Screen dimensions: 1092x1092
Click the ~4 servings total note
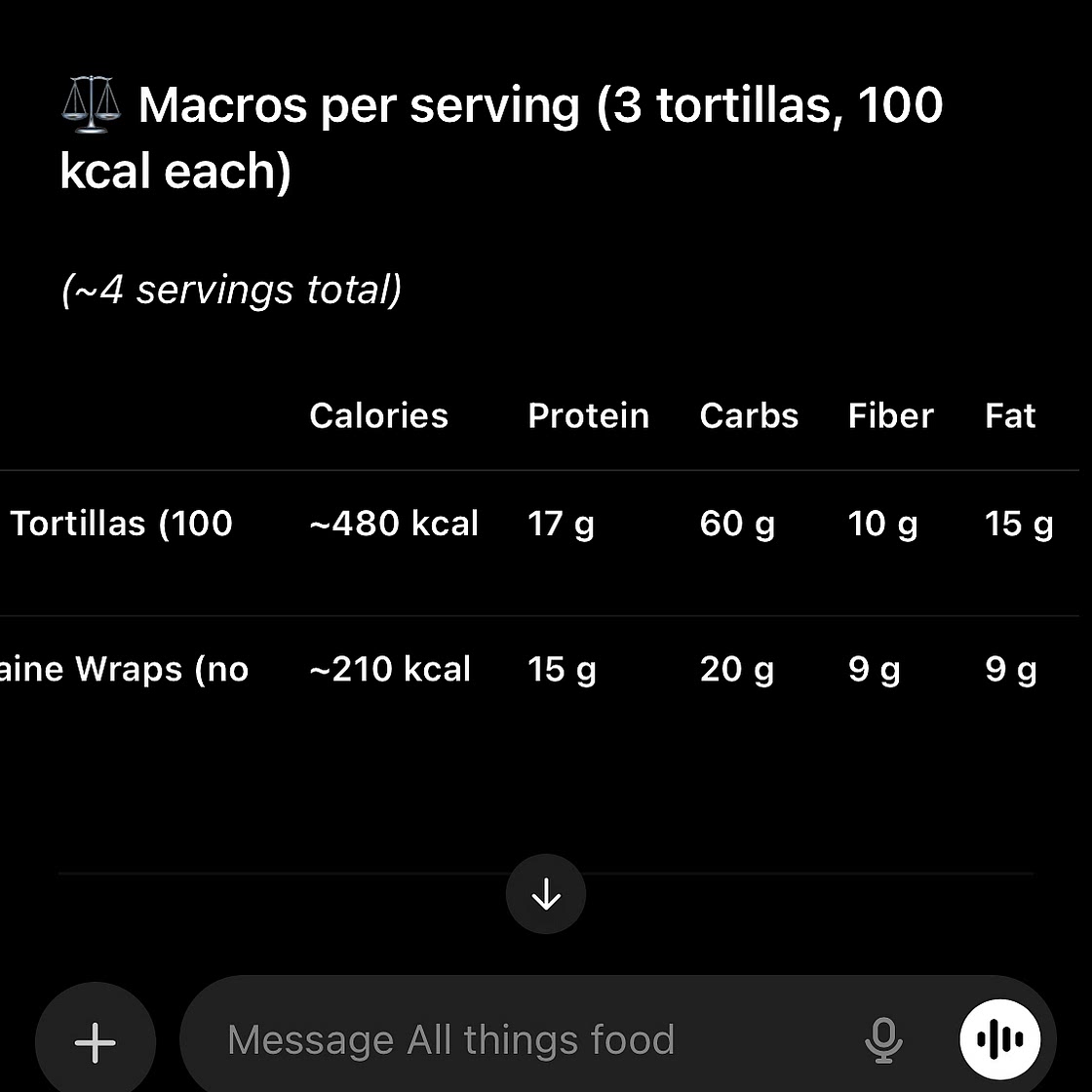[x=231, y=290]
